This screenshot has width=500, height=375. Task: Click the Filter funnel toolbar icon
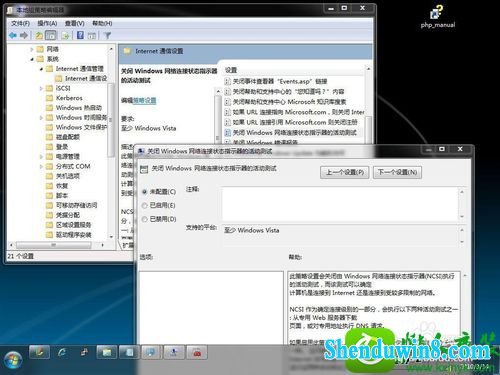tap(107, 35)
